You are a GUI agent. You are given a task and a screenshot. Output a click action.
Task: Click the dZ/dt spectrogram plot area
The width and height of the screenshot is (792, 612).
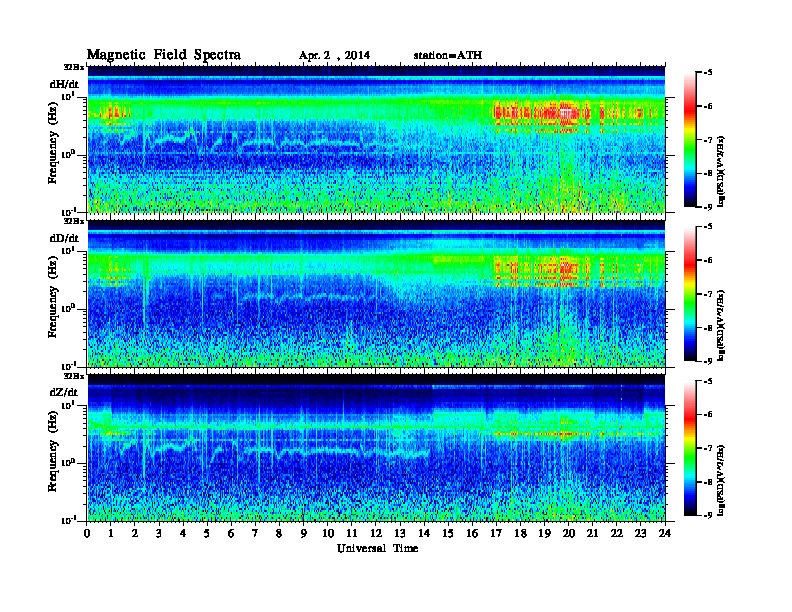(x=376, y=448)
